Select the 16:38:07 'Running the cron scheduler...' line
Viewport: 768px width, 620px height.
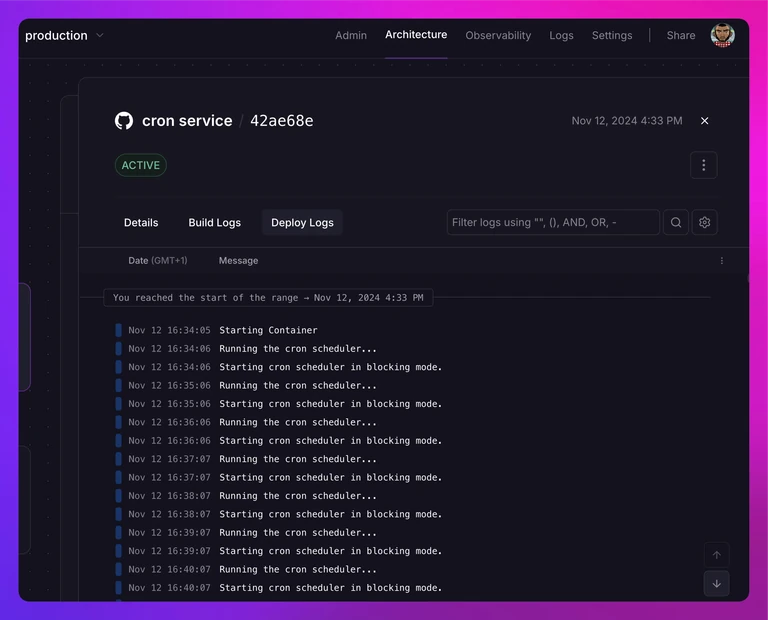pos(298,496)
